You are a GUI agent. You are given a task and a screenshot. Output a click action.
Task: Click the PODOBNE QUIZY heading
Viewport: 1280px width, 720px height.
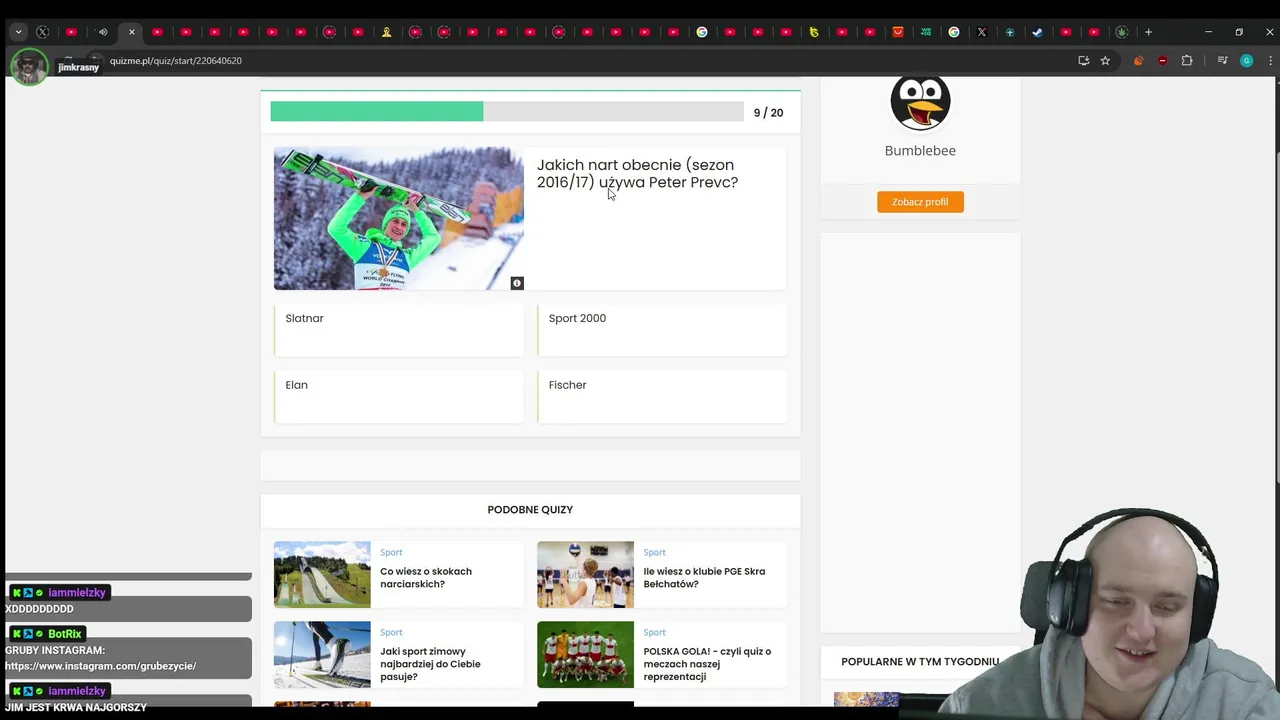point(530,510)
